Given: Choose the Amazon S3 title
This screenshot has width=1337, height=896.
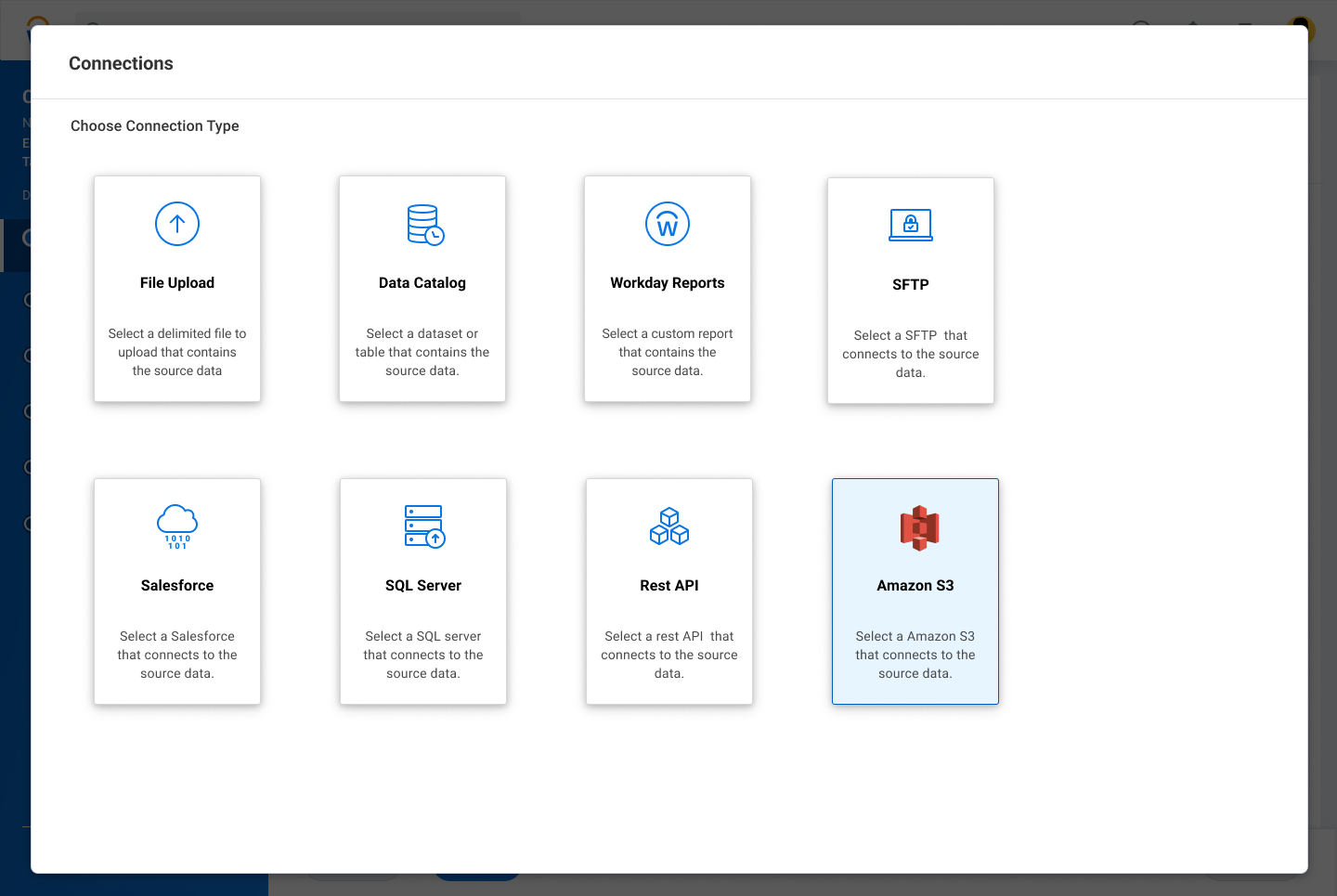Looking at the screenshot, I should click(915, 586).
